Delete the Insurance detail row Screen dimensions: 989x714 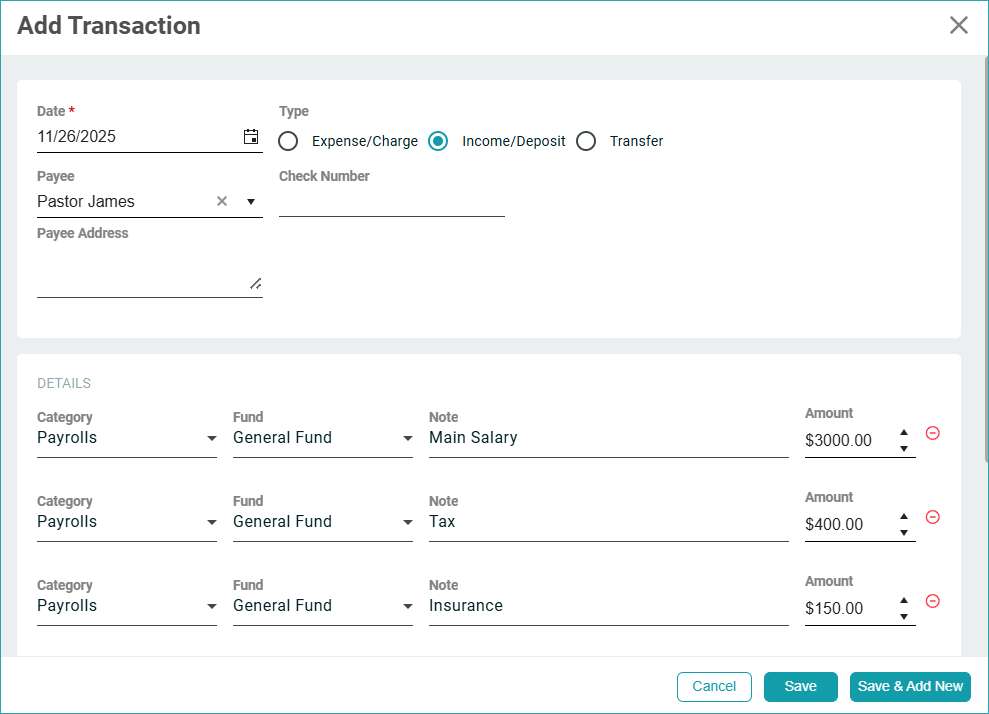[932, 601]
